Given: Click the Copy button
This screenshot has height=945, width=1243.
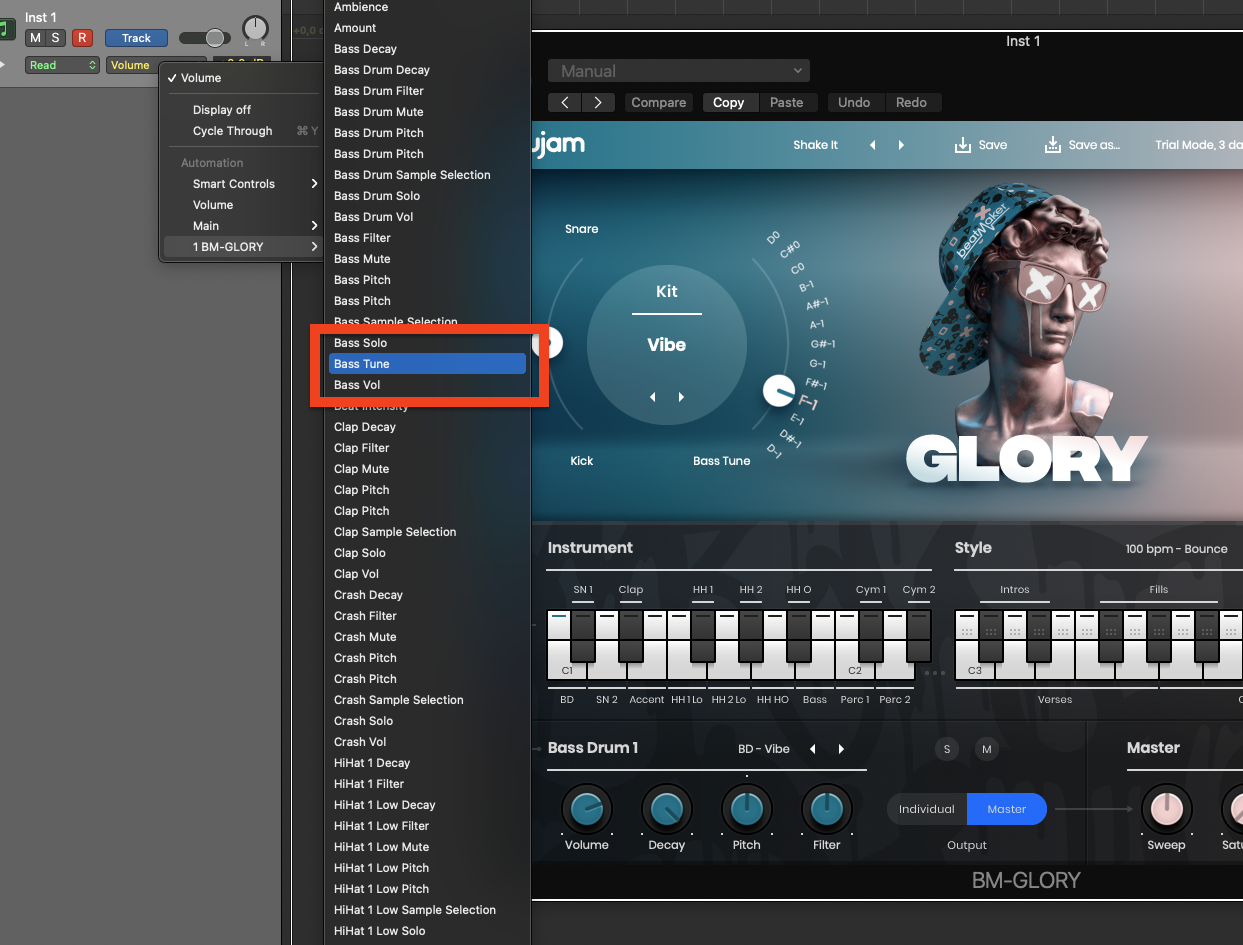Looking at the screenshot, I should (x=728, y=102).
